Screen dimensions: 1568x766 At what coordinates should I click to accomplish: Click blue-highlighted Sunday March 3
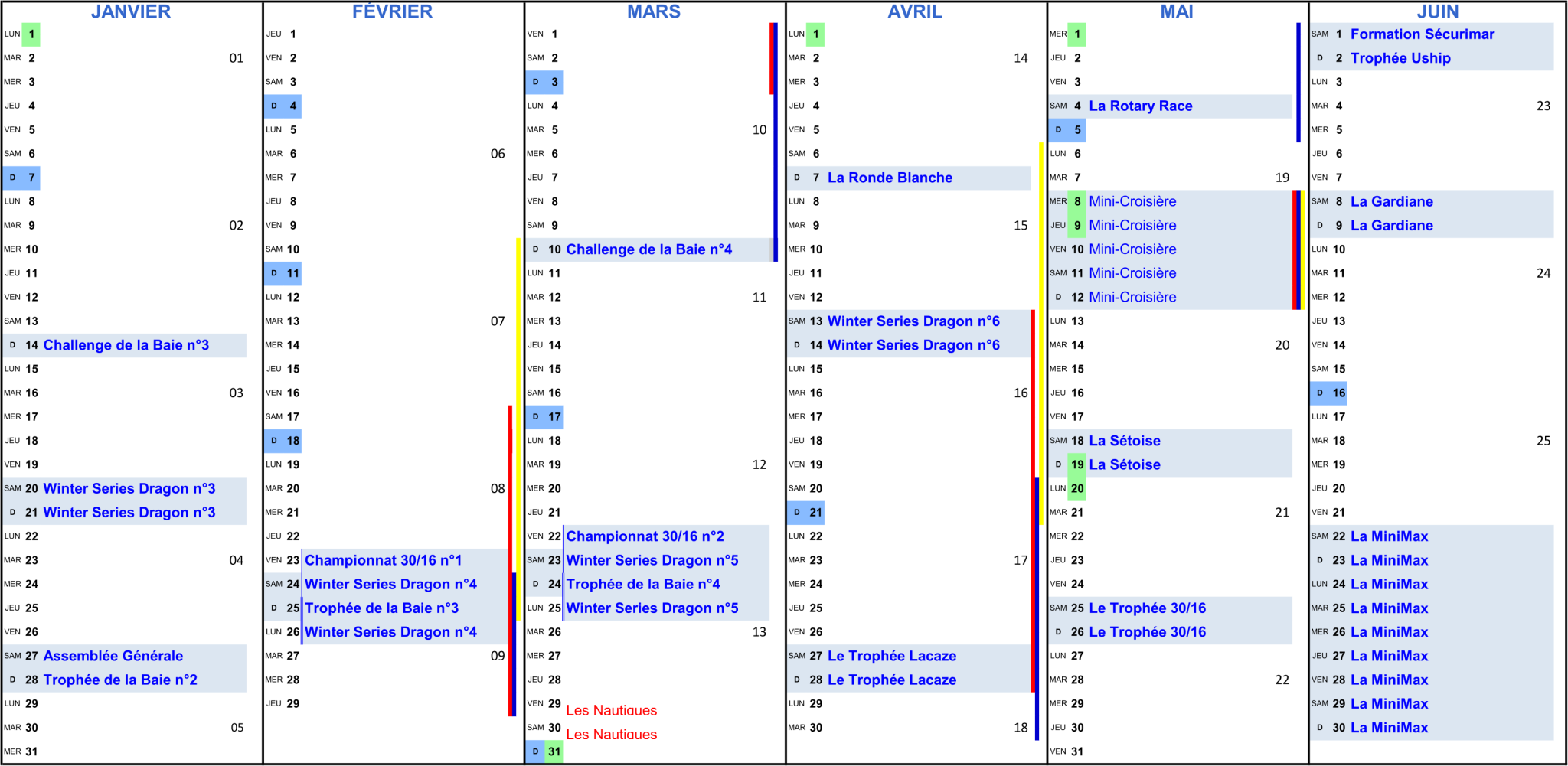click(x=544, y=82)
